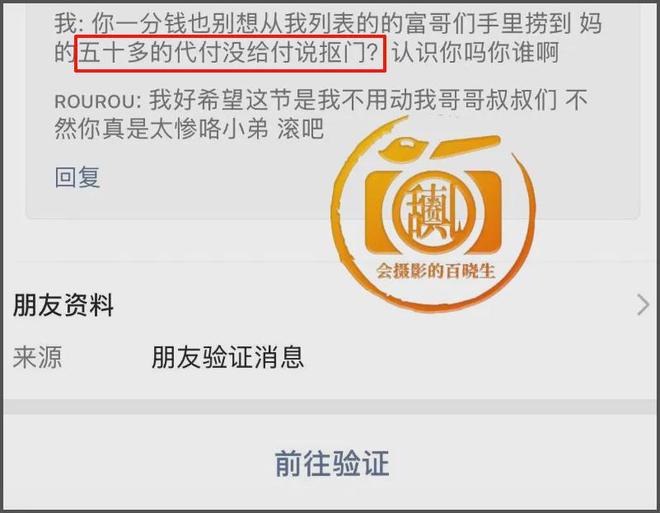The width and height of the screenshot is (660, 513).
Task: Select the ROUROU commenter name
Action: 95,101
